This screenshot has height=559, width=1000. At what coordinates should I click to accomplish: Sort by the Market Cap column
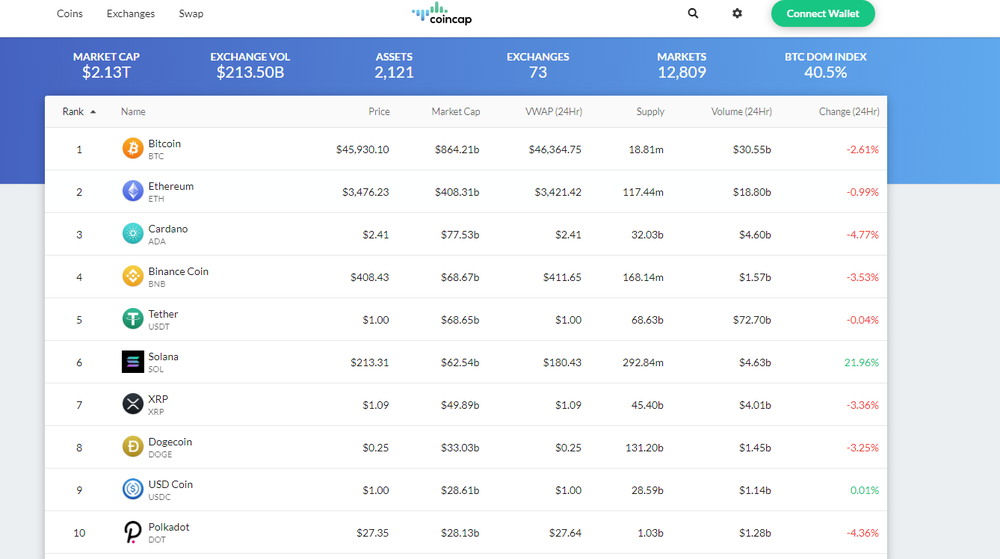[455, 112]
